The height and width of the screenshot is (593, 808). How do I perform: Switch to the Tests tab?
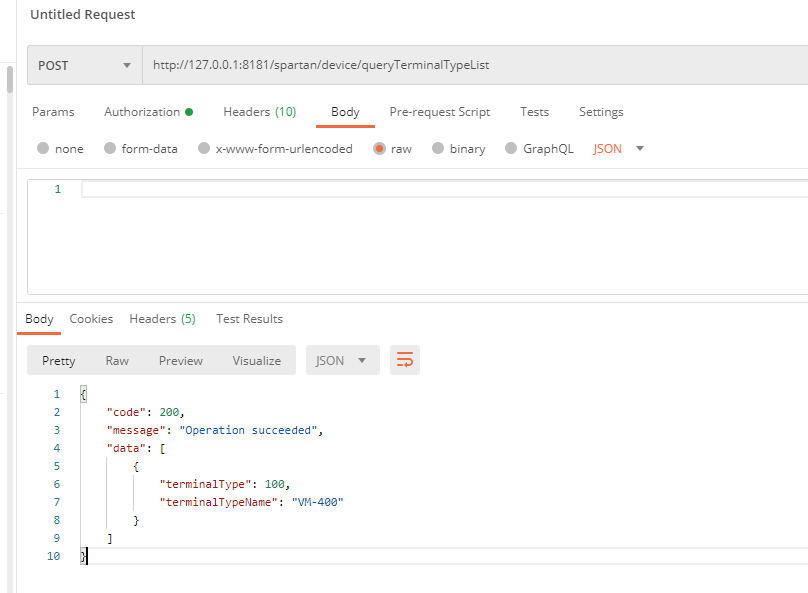click(x=534, y=112)
